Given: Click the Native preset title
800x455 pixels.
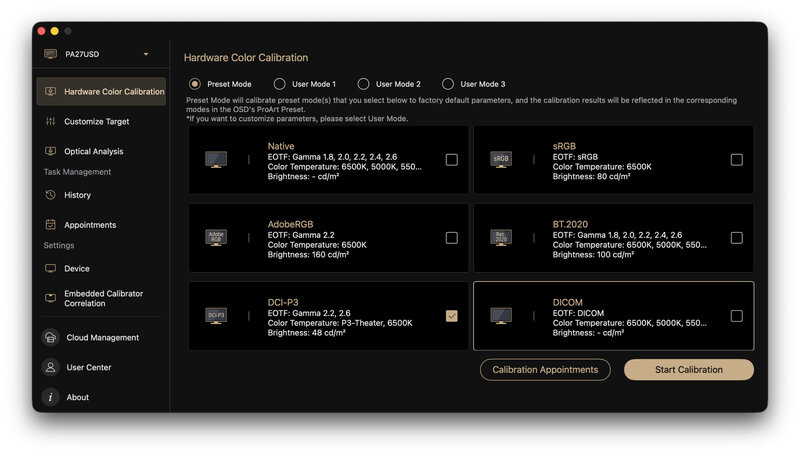Looking at the screenshot, I should point(281,146).
